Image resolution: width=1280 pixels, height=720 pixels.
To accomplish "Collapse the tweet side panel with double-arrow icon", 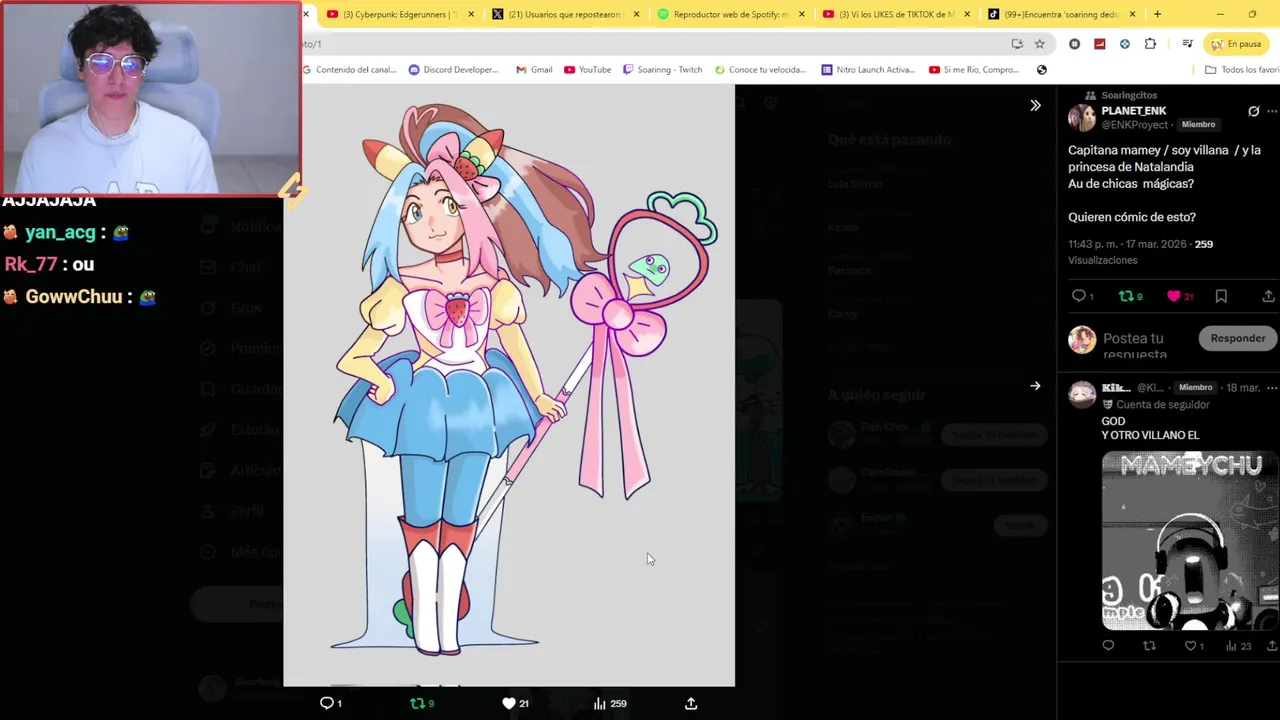I will click(x=1035, y=105).
